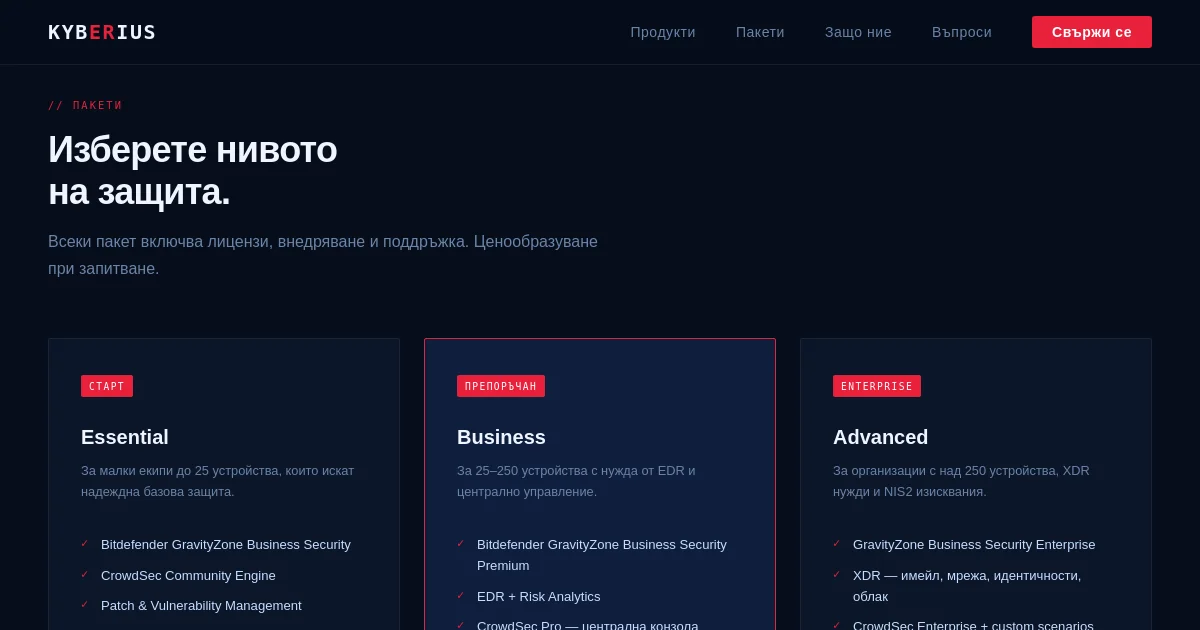Click the Essential description about 25 устройства
The image size is (1200, 630).
(x=217, y=481)
